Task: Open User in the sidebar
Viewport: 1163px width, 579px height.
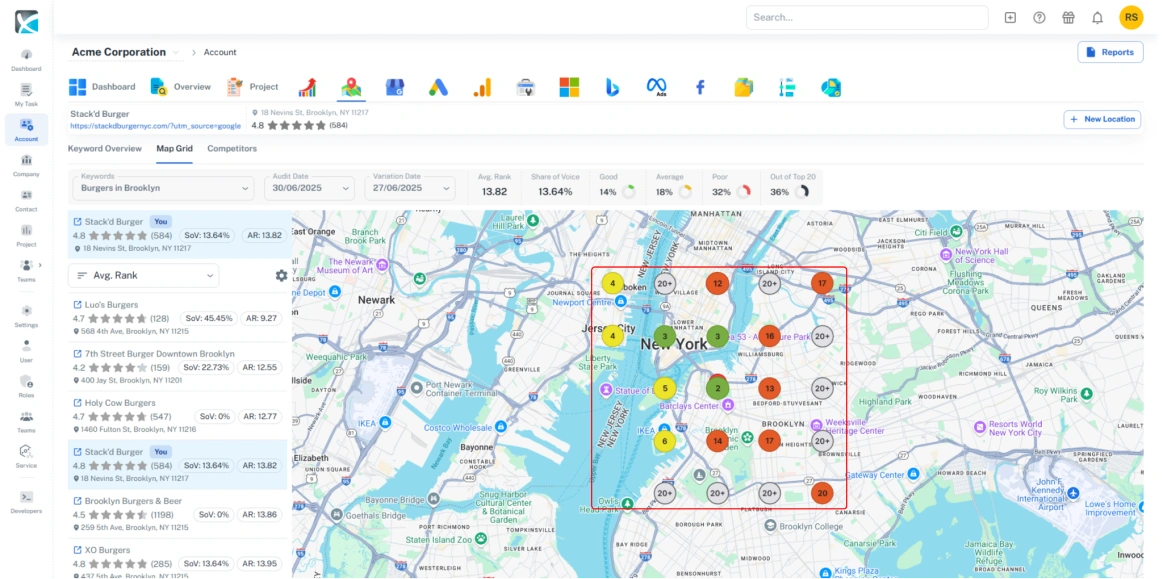Action: (26, 351)
